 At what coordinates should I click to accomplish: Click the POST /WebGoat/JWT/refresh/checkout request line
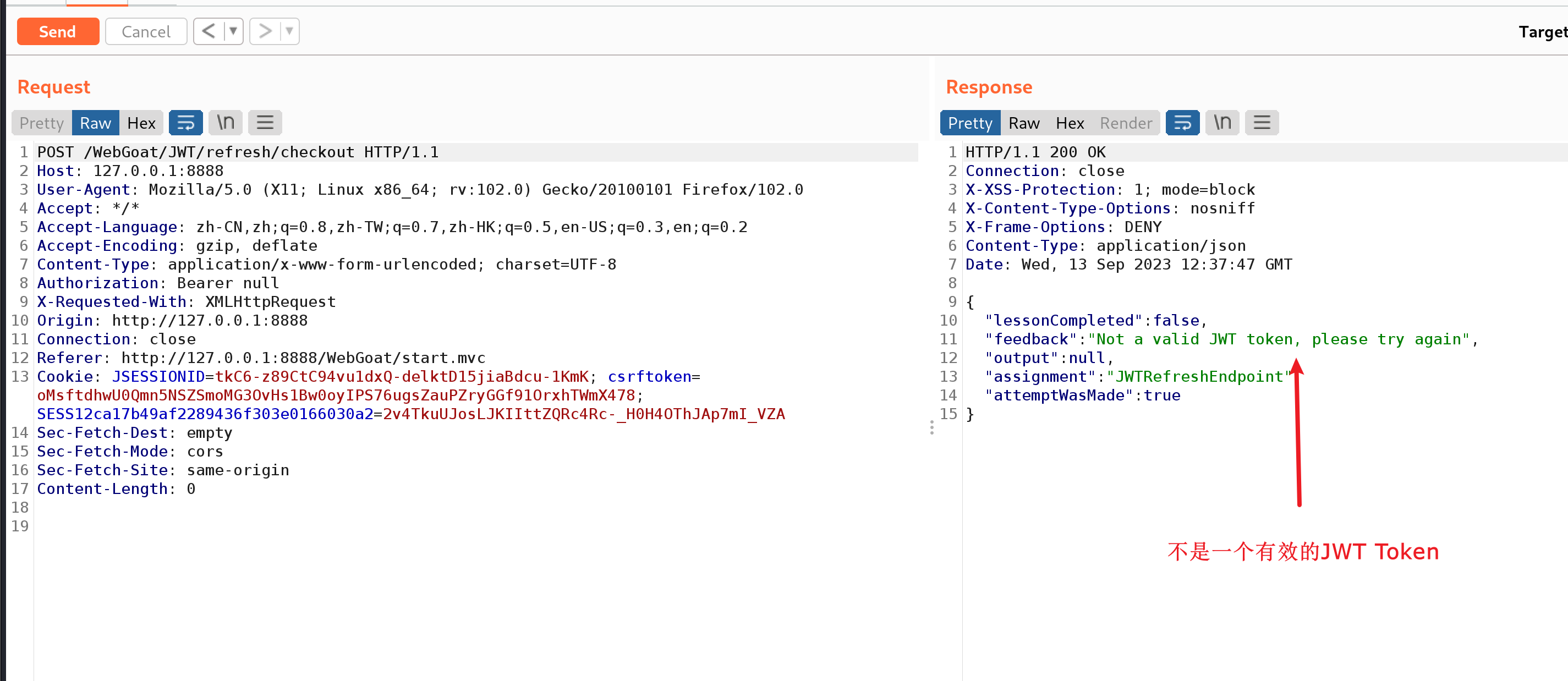pos(238,152)
